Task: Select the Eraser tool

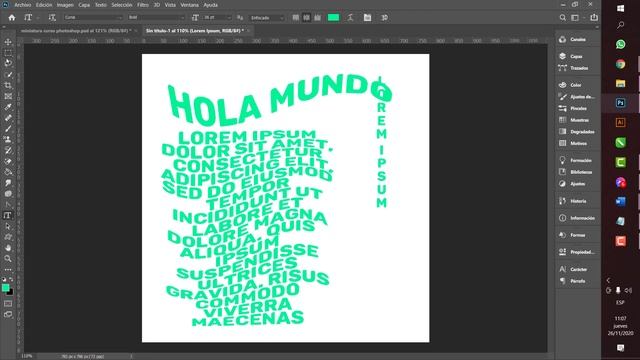Action: coord(8,161)
